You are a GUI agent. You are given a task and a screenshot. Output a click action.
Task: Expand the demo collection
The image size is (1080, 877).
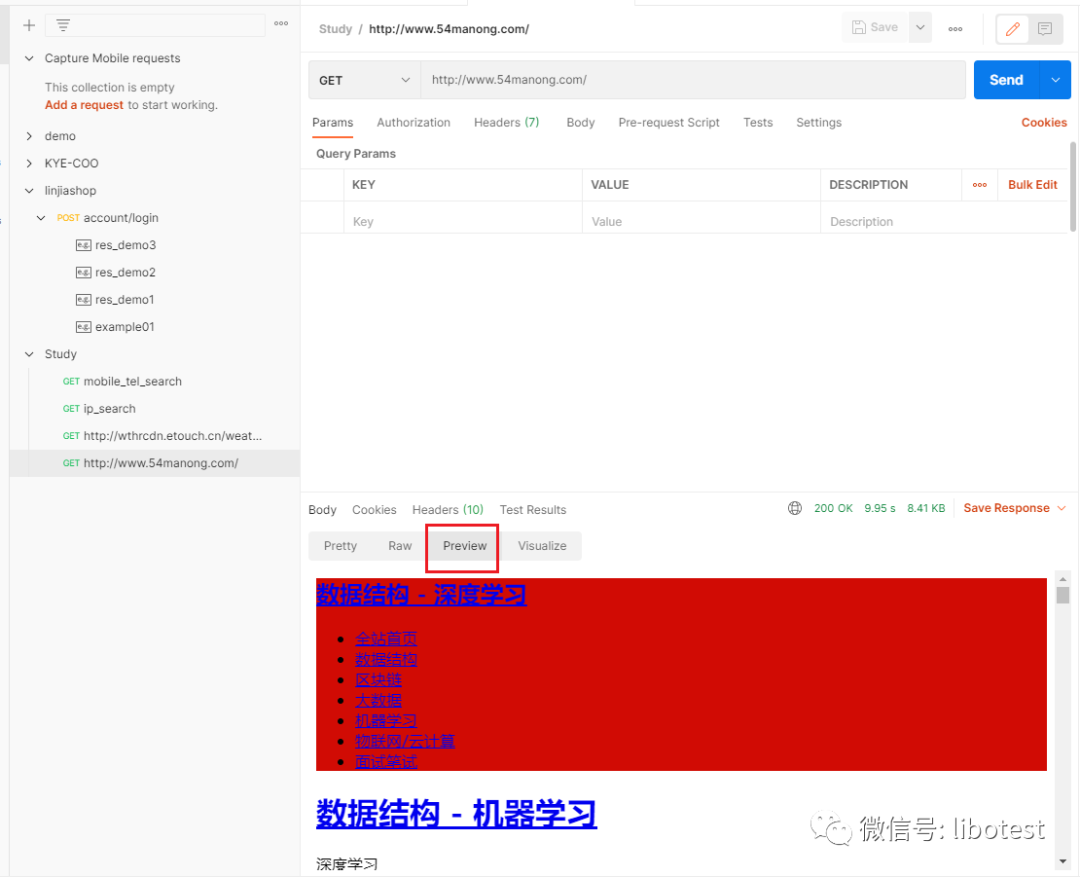29,135
